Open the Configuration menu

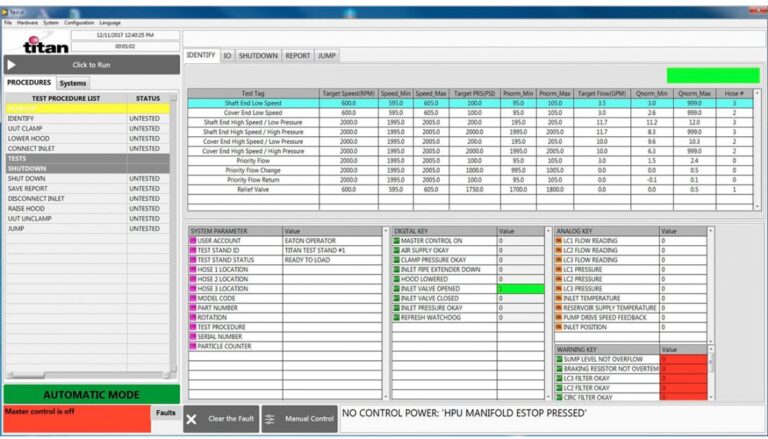pyautogui.click(x=79, y=22)
